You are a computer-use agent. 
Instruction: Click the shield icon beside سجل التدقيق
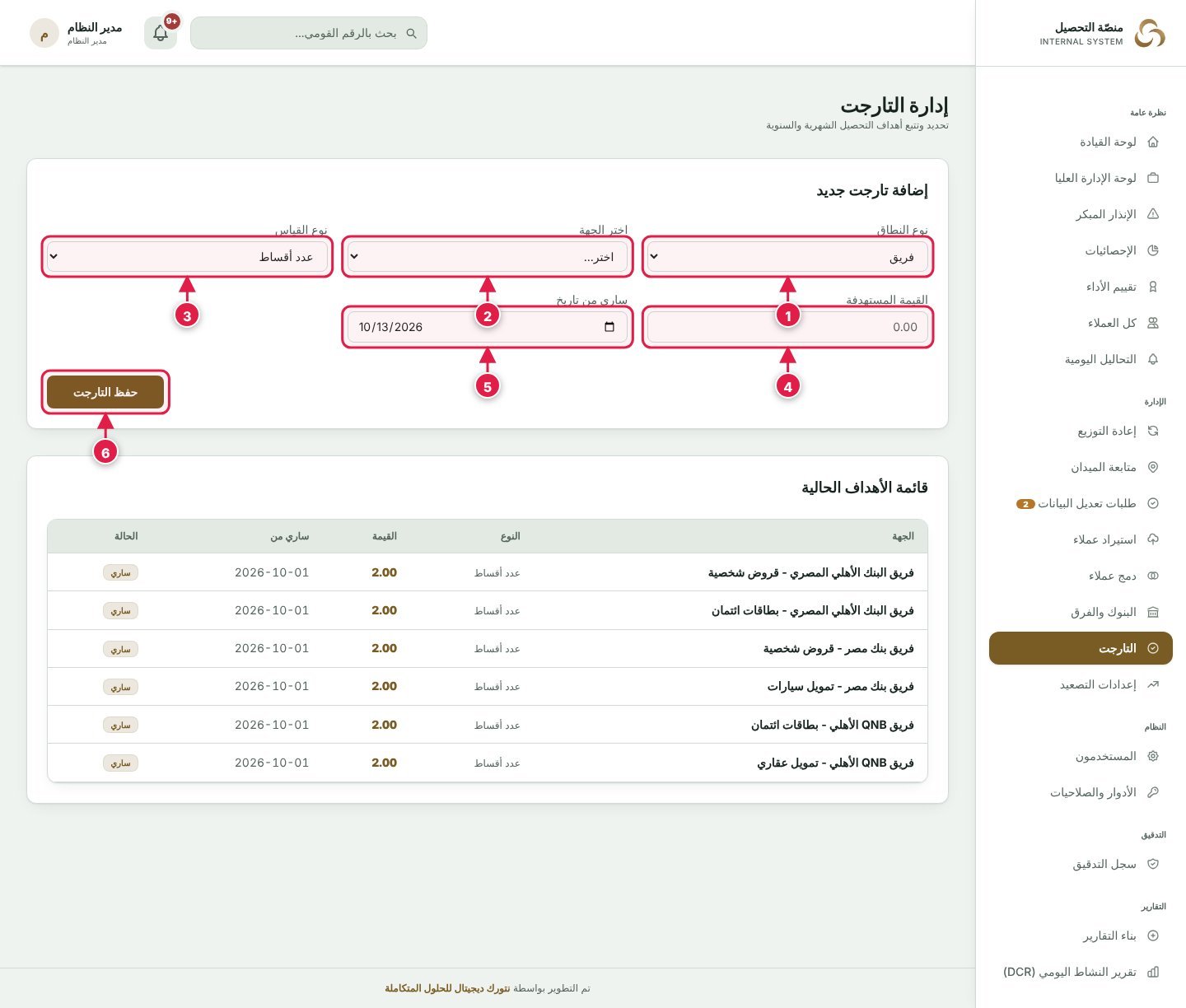[x=1153, y=864]
